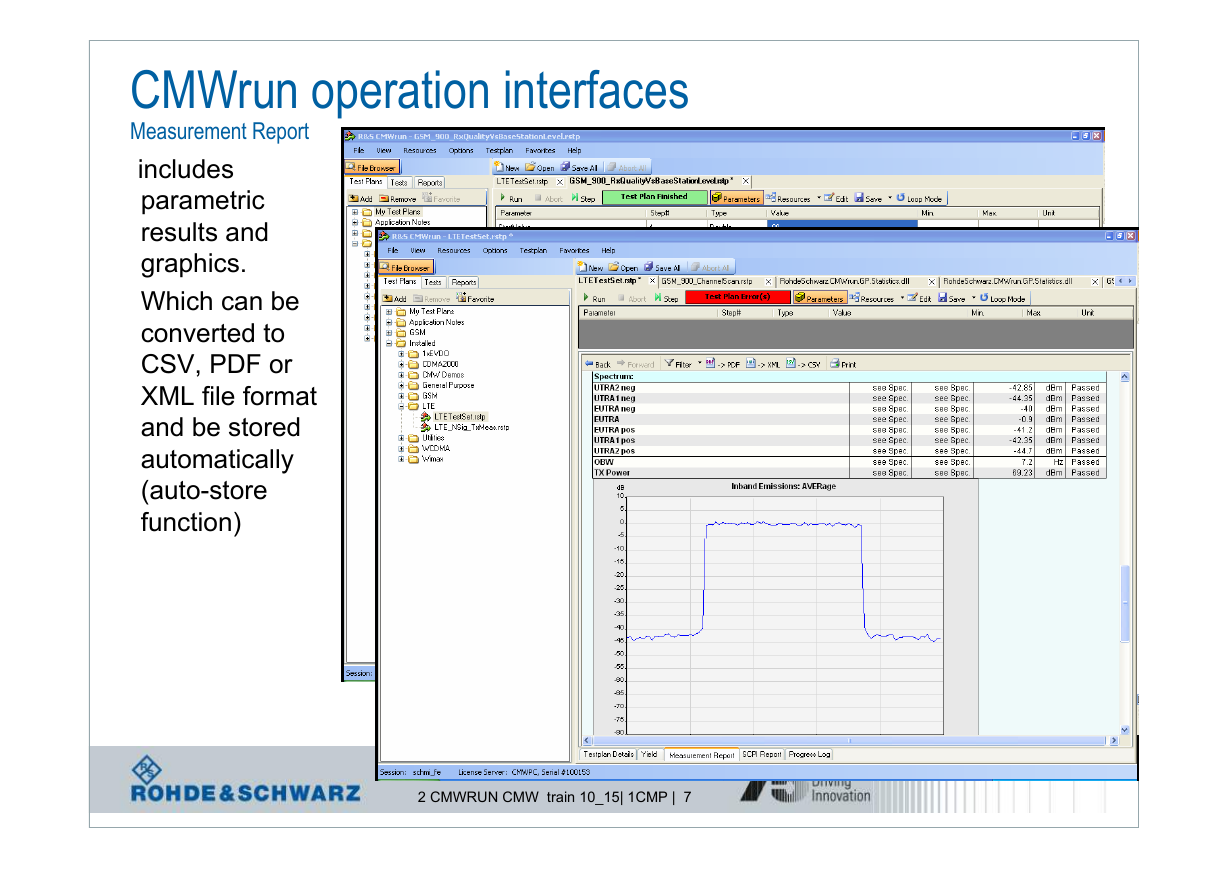Open Filter dropdown arrow in report toolbar
Screen dimensions: 1228x869
[x=700, y=364]
